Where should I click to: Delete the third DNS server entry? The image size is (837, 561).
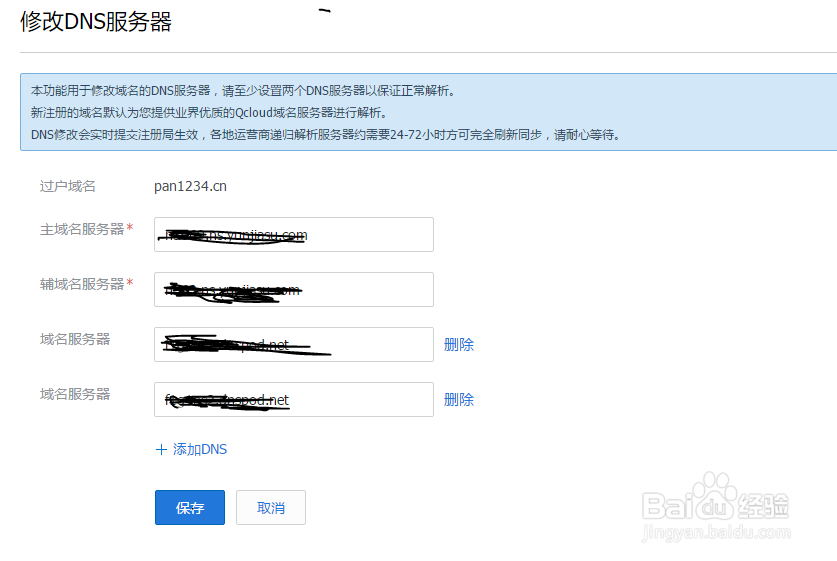coord(459,345)
